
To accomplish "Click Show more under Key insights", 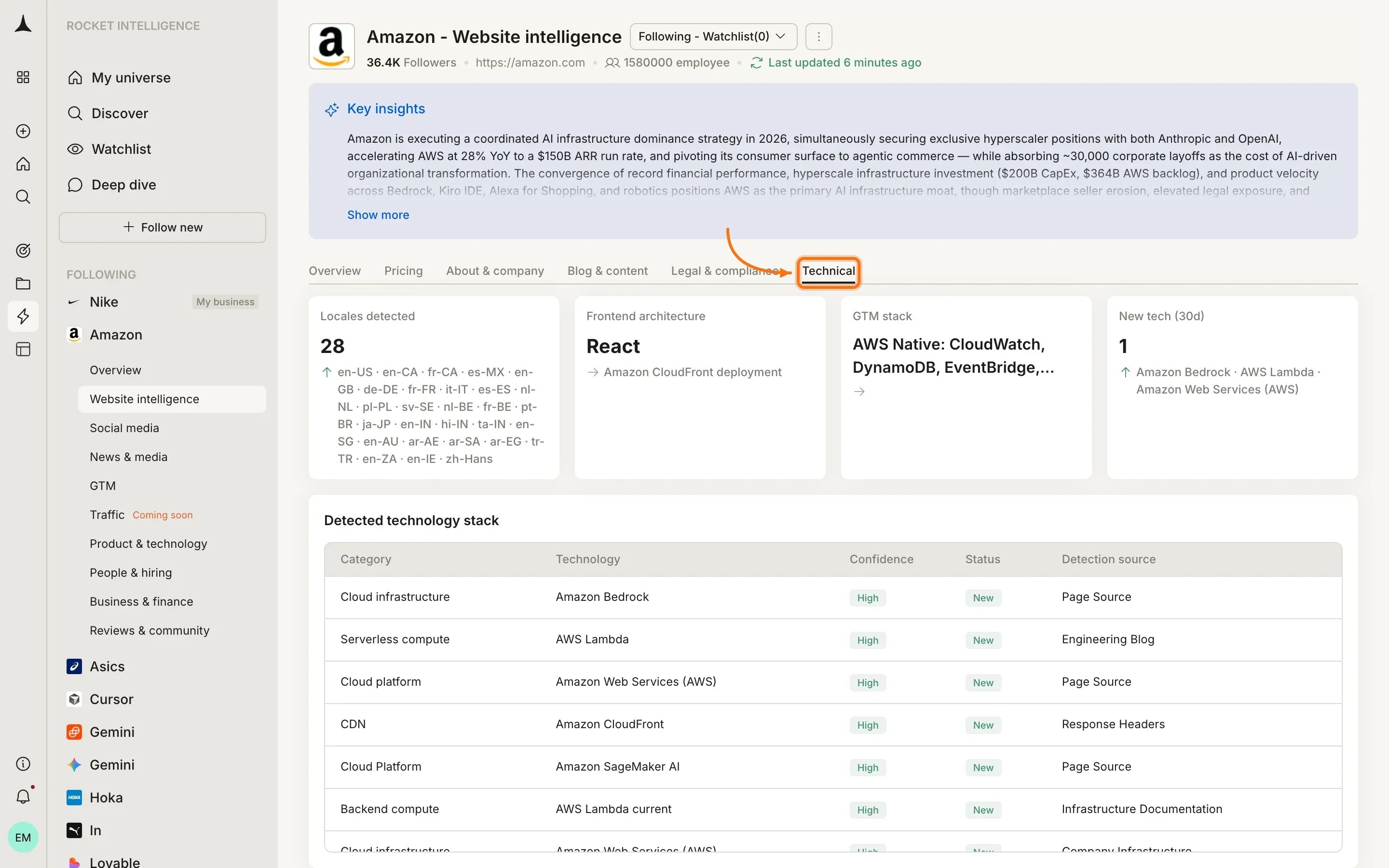I will tap(378, 215).
